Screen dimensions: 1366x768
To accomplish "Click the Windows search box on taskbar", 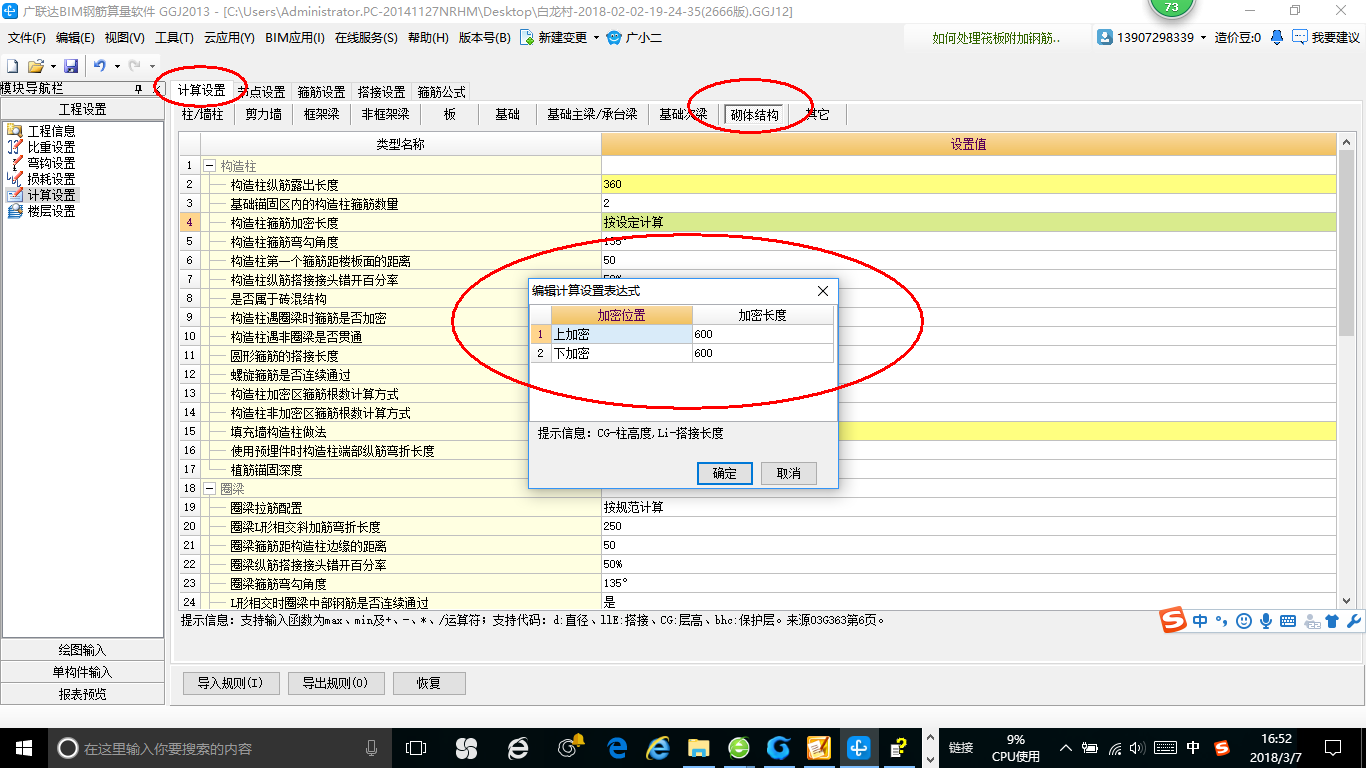I will tap(221, 748).
